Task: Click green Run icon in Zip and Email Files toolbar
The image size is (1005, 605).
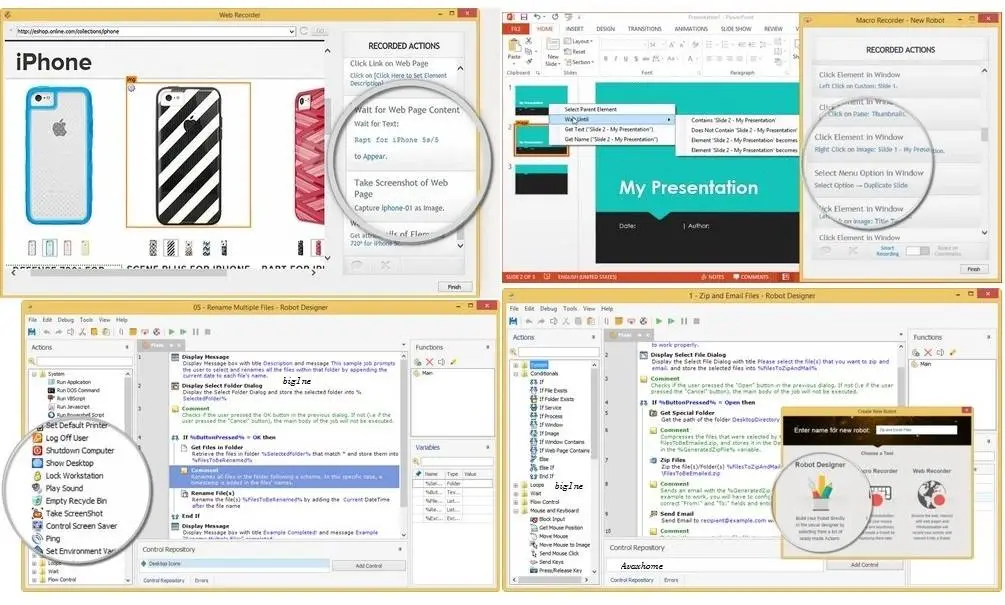Action: point(659,321)
